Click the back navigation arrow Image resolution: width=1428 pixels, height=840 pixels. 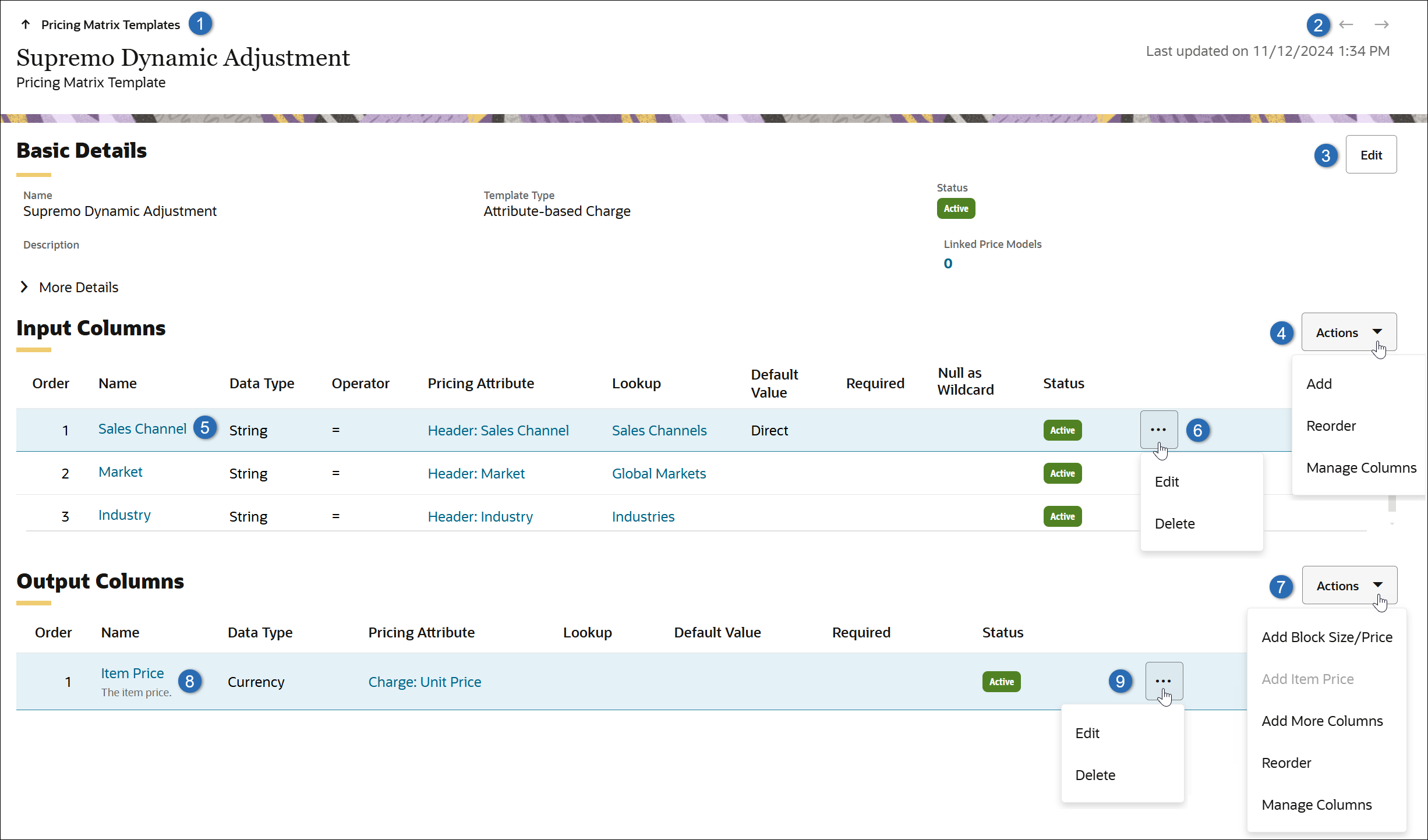click(1346, 24)
